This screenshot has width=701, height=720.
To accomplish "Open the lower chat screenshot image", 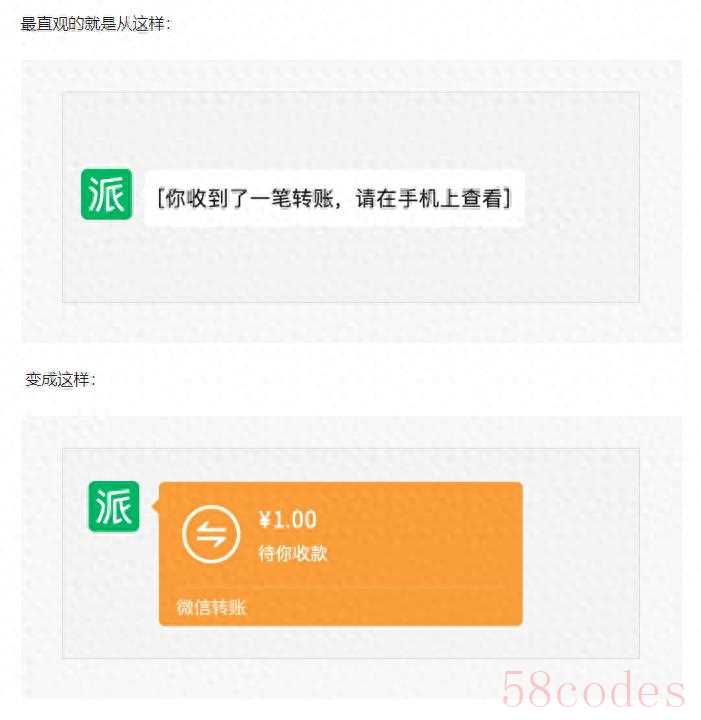I will coord(351,557).
